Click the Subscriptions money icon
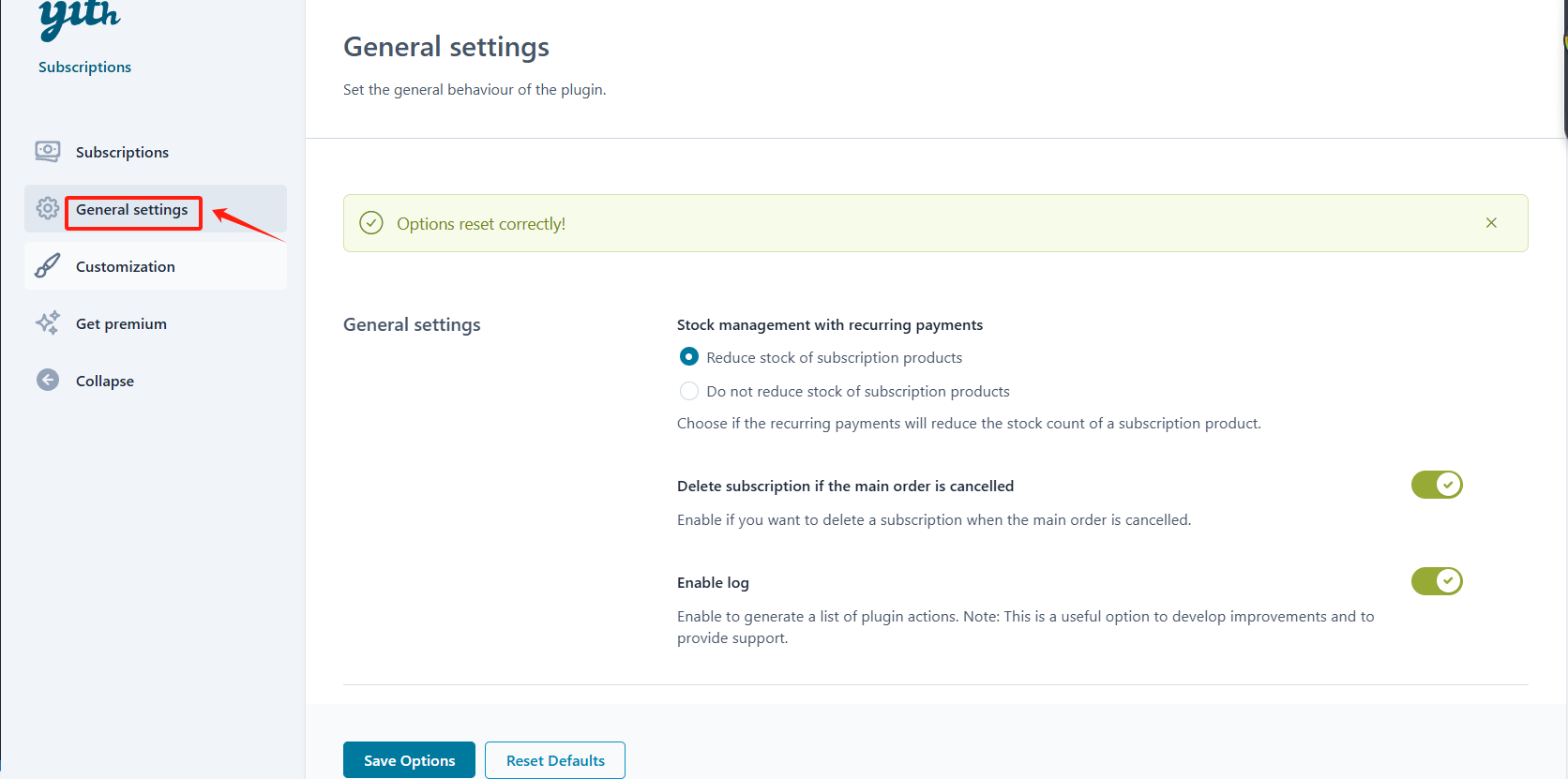Viewport: 1568px width, 779px height. pos(48,152)
